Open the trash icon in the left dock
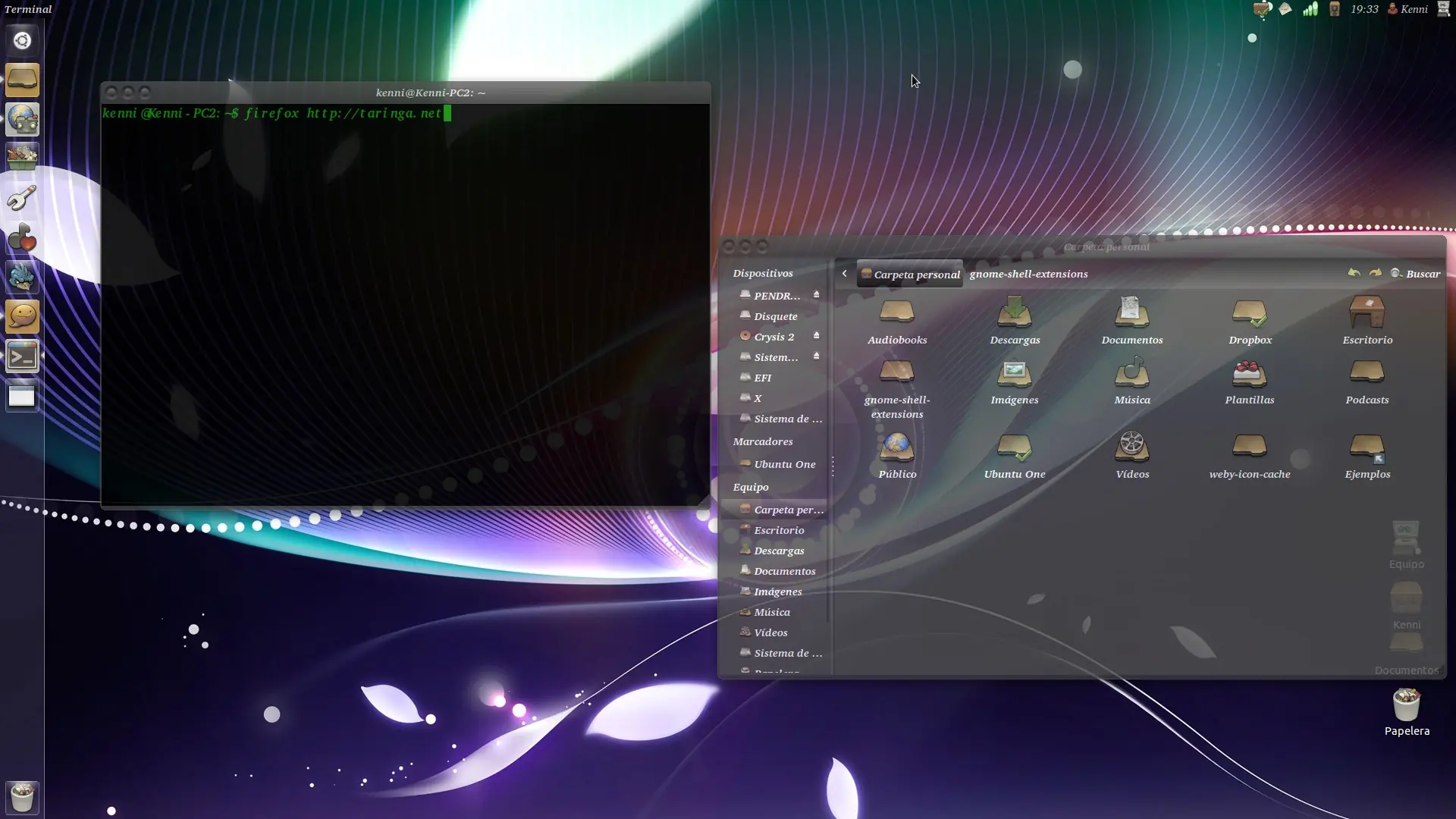1456x819 pixels. pos(22,797)
